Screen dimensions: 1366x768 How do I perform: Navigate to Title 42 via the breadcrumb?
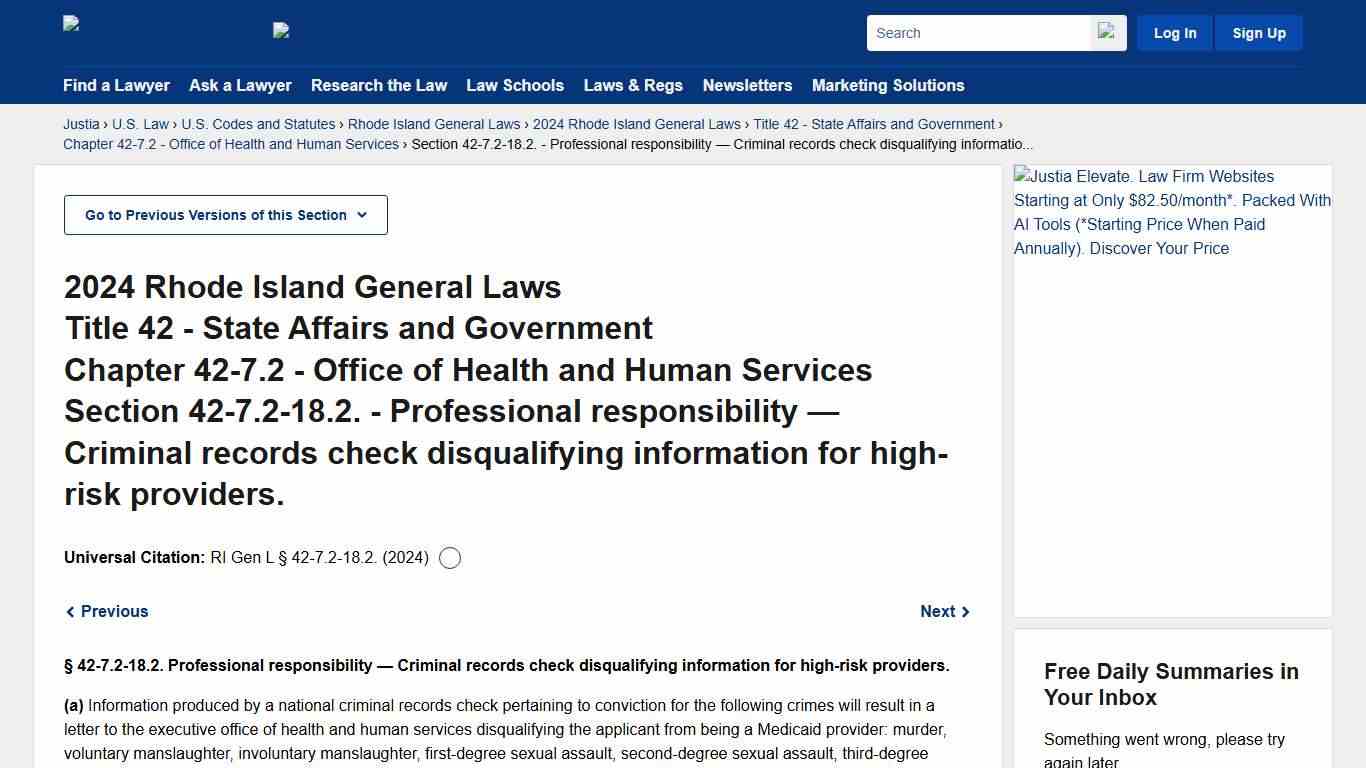click(x=874, y=124)
